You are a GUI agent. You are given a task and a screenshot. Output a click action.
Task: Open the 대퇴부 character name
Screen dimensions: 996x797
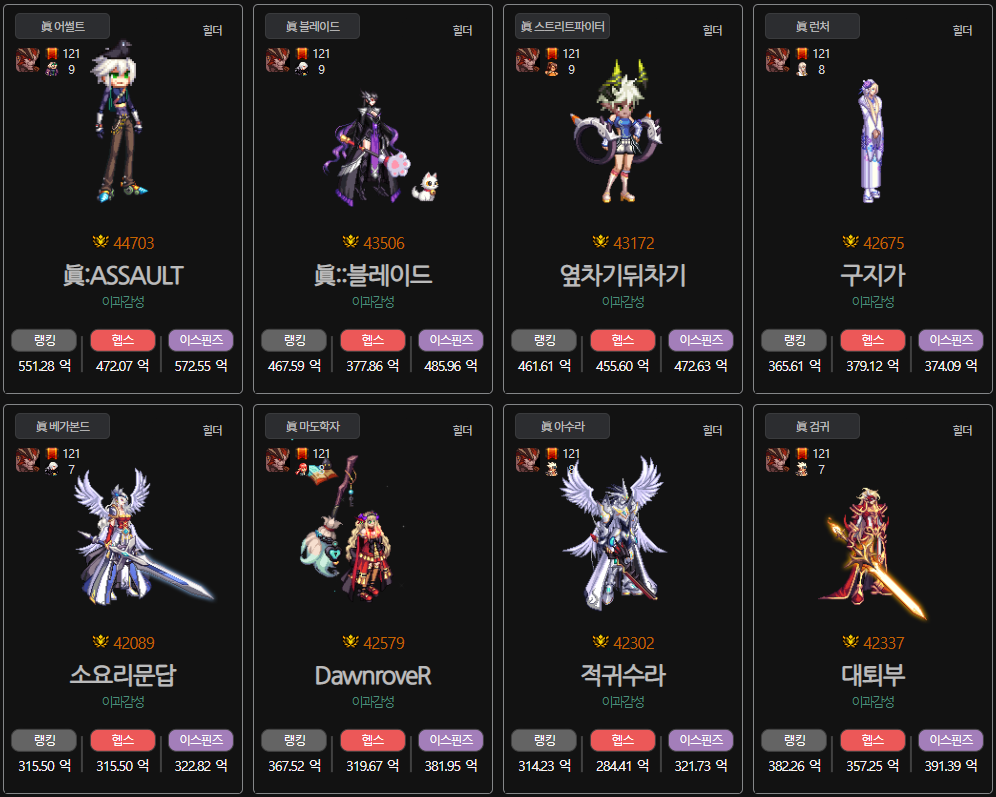click(873, 675)
